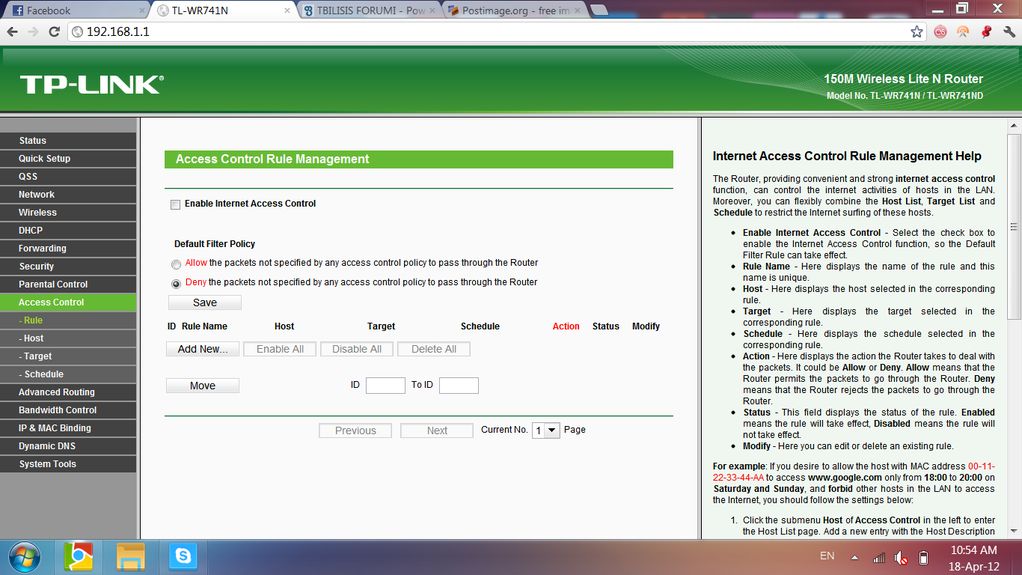Image resolution: width=1022 pixels, height=575 pixels.
Task: Open the Wireless menu
Action: (x=68, y=212)
